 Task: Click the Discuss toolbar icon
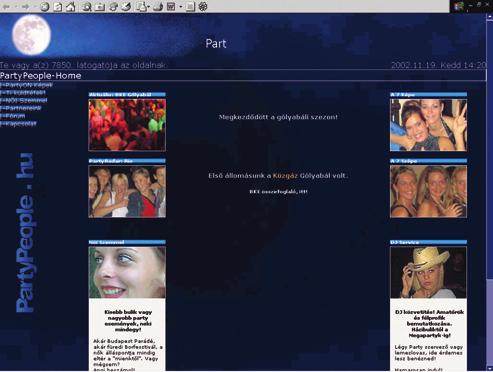190,7
